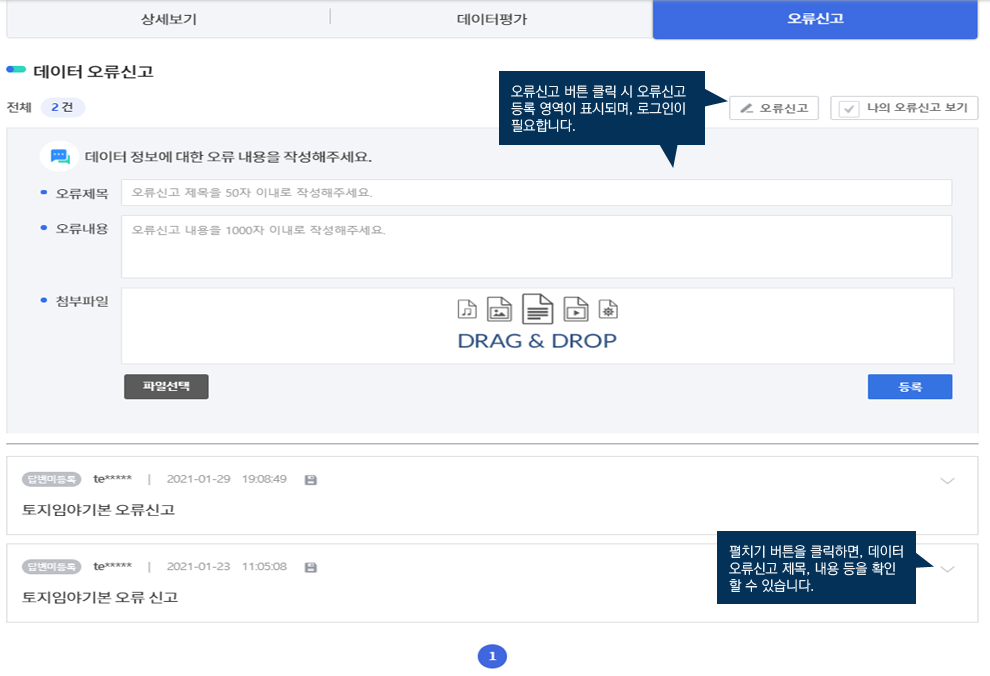The height and width of the screenshot is (676, 990).
Task: Click attachment icon on 2021-01-23 report
Action: pos(310,567)
